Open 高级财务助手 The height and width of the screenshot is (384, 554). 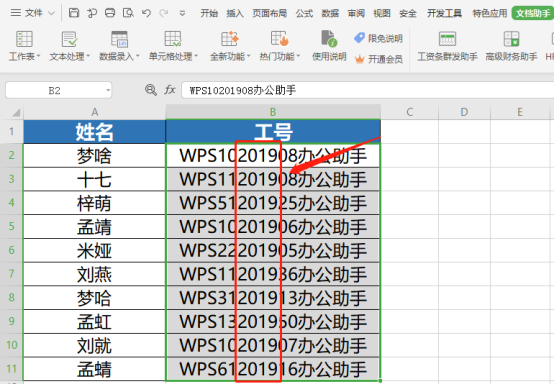[511, 46]
